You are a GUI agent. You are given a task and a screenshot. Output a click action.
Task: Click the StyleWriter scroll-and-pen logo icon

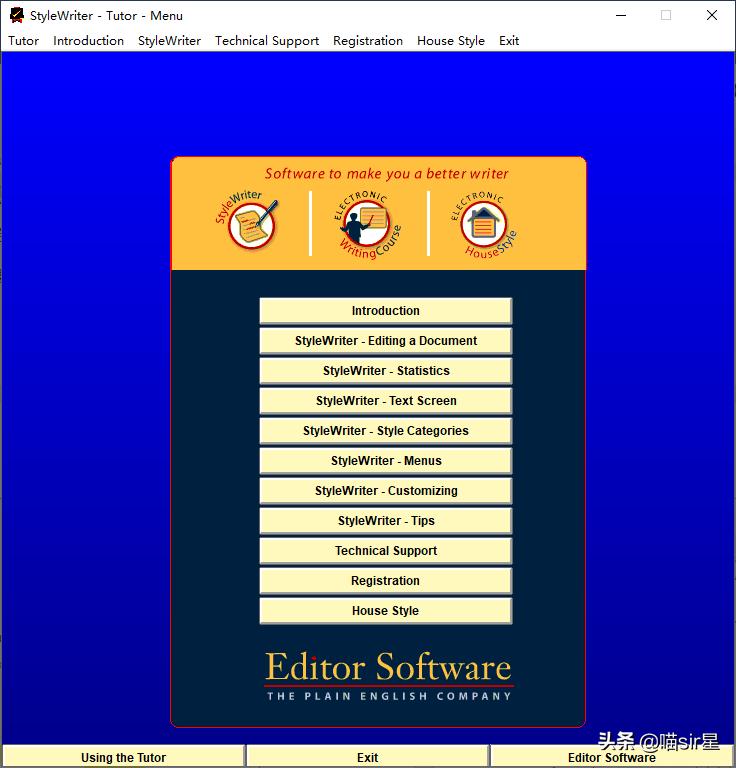coord(247,220)
